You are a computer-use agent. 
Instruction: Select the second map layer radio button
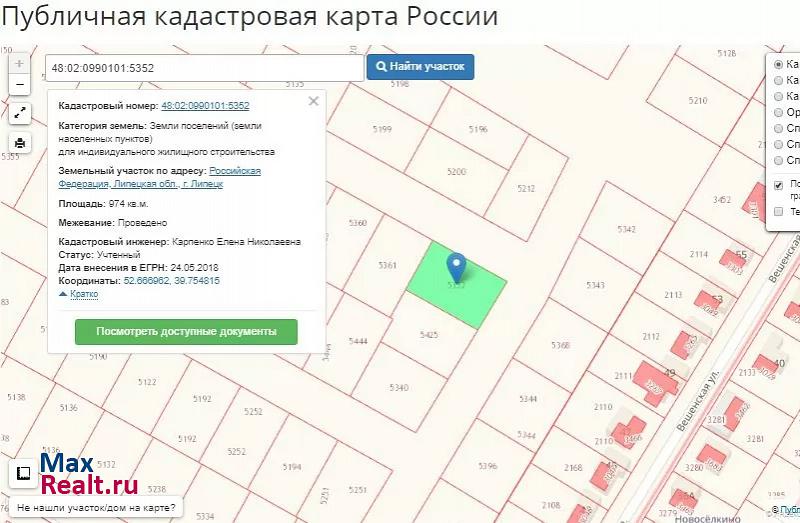pos(779,80)
